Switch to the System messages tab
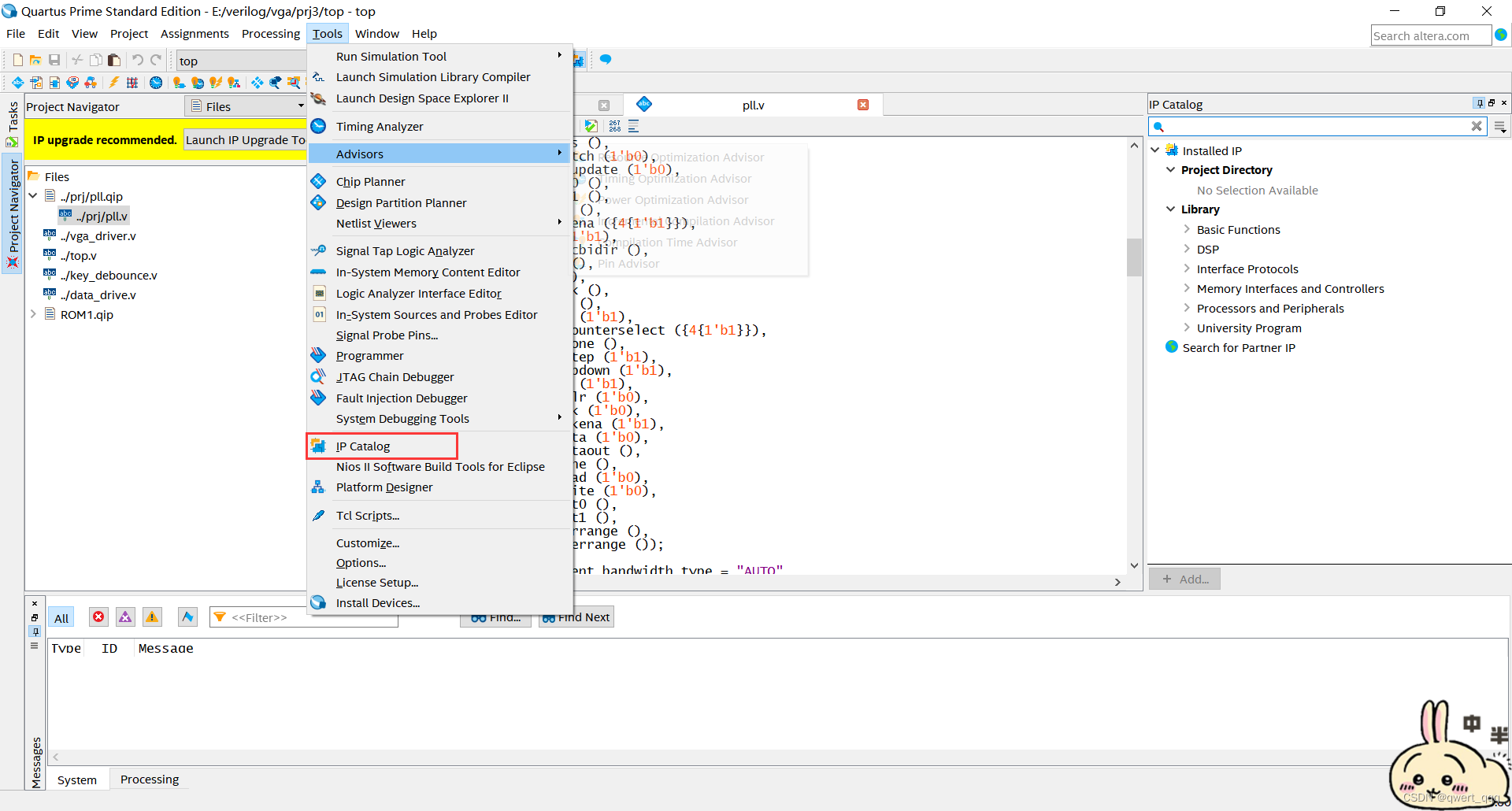 tap(77, 780)
